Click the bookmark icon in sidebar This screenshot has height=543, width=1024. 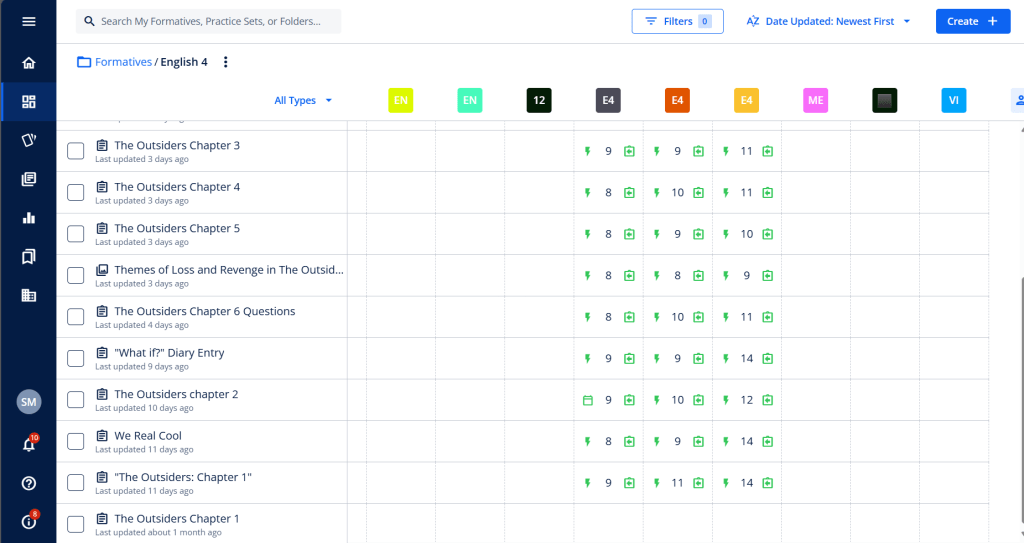(28, 257)
